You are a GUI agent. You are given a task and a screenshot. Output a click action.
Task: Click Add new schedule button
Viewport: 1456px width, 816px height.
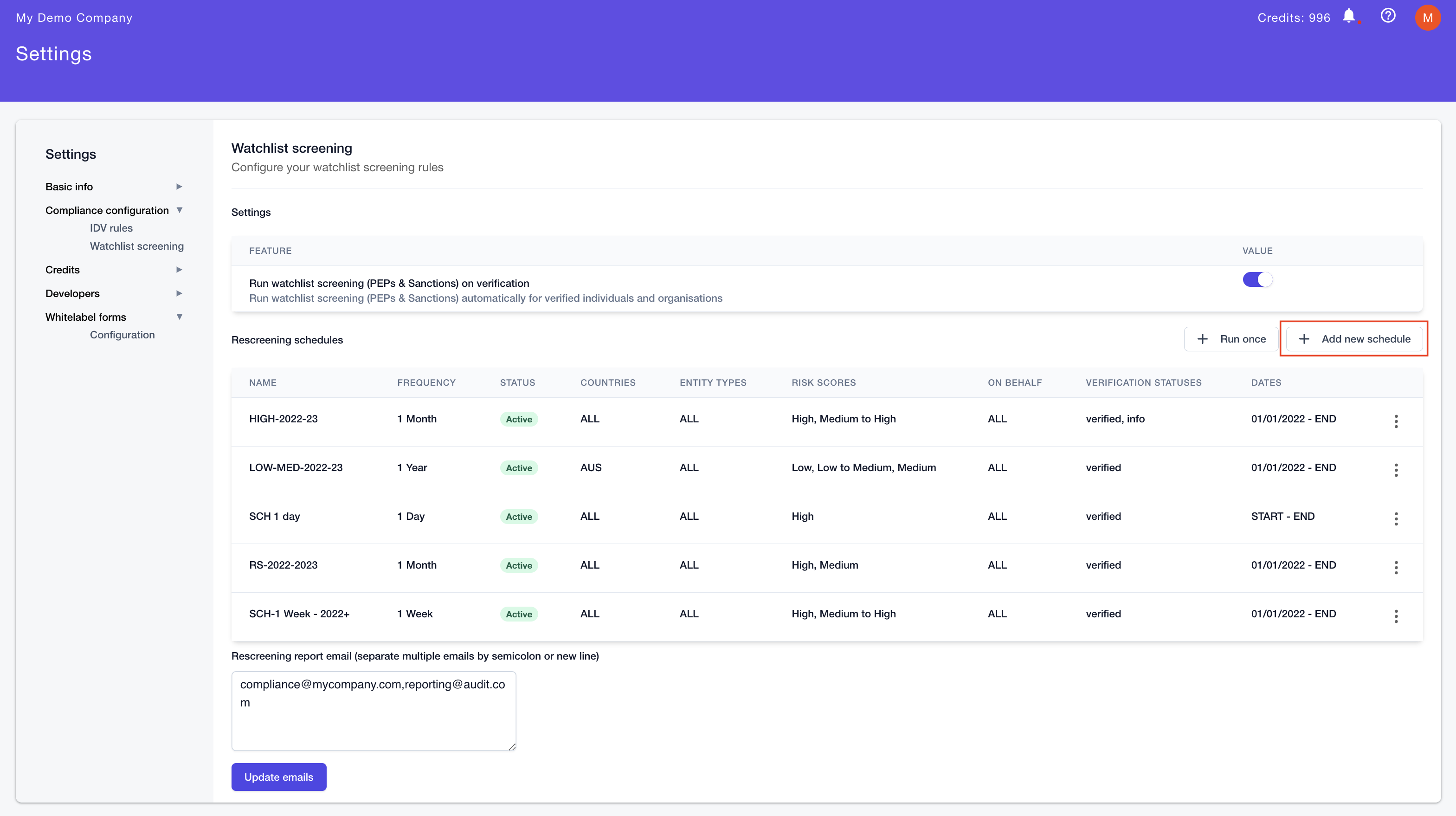1354,339
